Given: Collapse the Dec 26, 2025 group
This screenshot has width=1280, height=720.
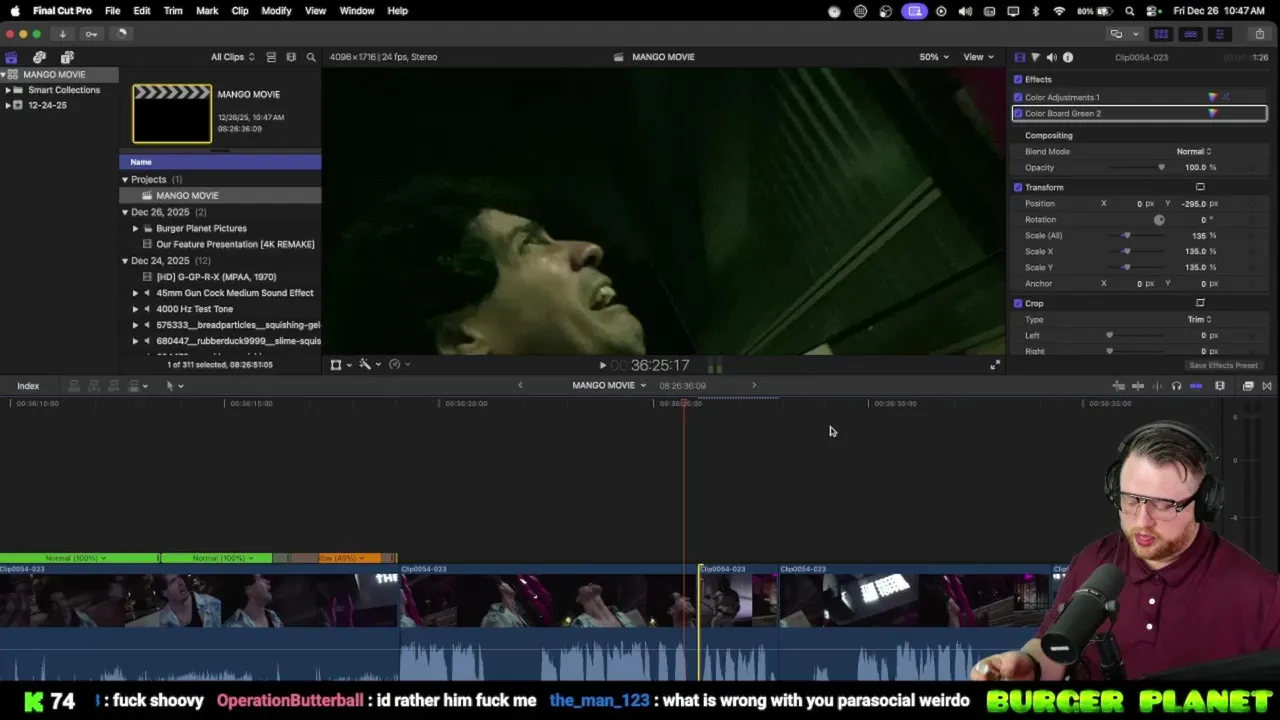Looking at the screenshot, I should pyautogui.click(x=125, y=212).
